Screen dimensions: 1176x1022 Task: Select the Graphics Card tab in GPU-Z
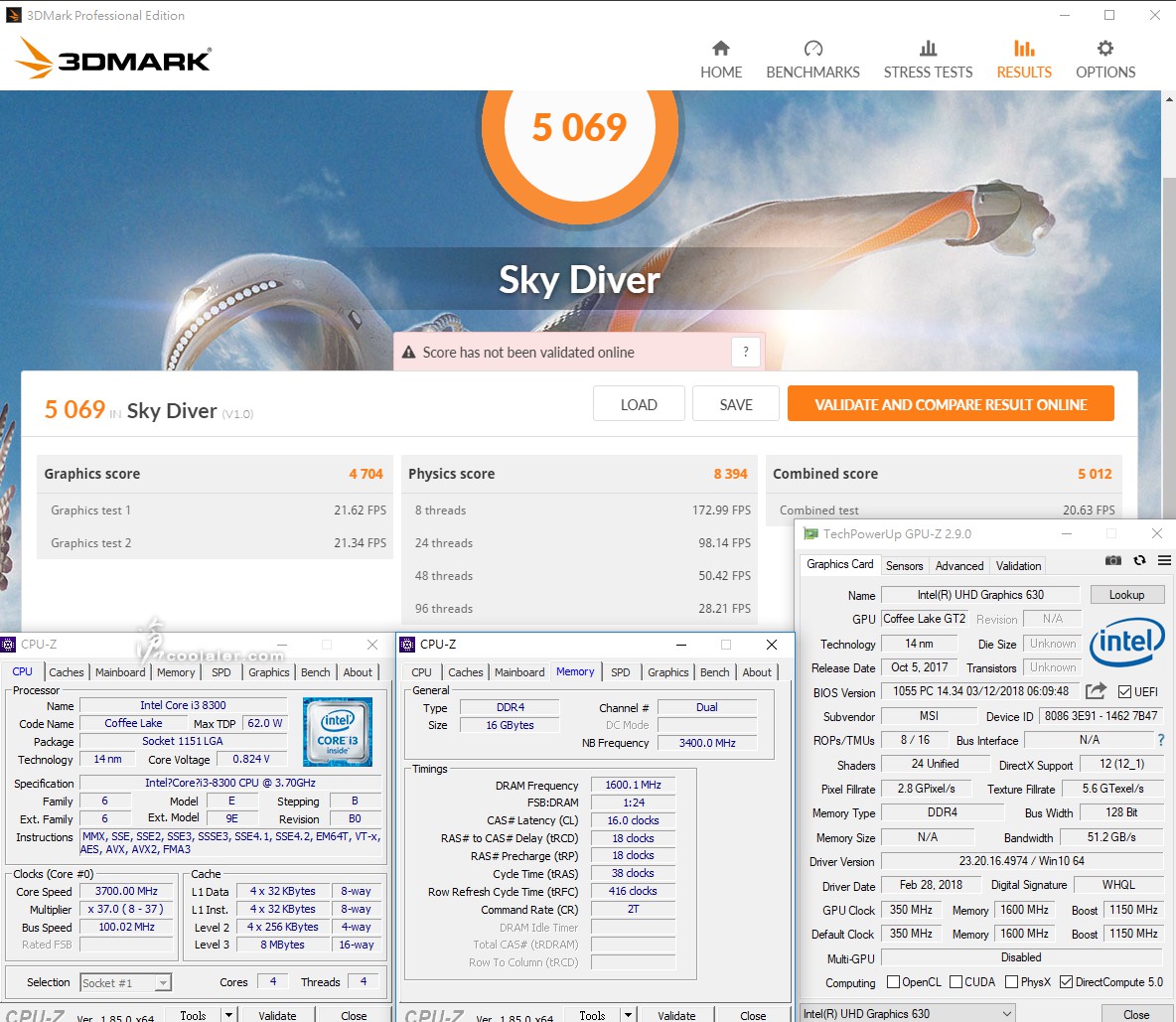tap(840, 564)
